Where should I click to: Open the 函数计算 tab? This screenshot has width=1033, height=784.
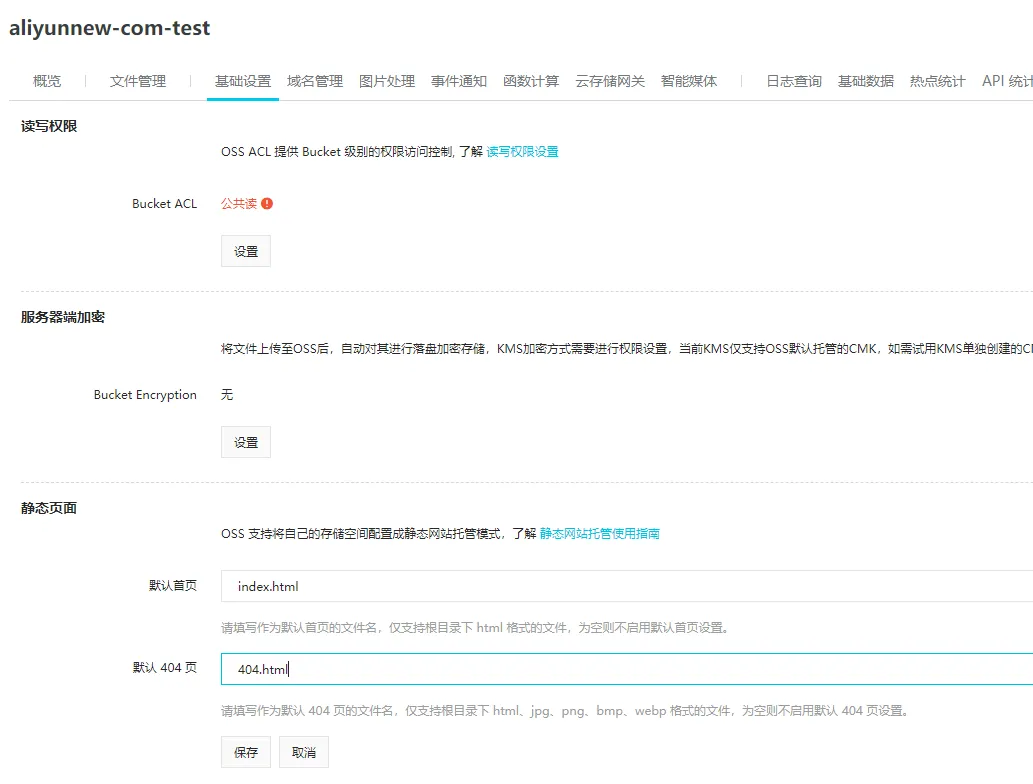531,81
